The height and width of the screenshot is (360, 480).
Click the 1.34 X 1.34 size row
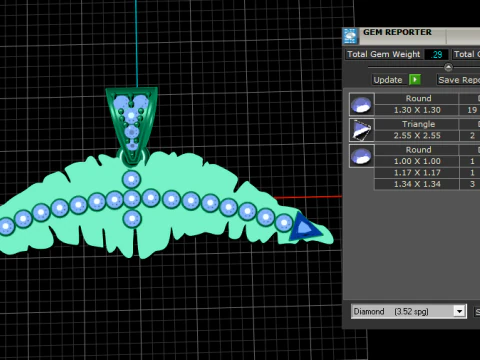click(417, 184)
